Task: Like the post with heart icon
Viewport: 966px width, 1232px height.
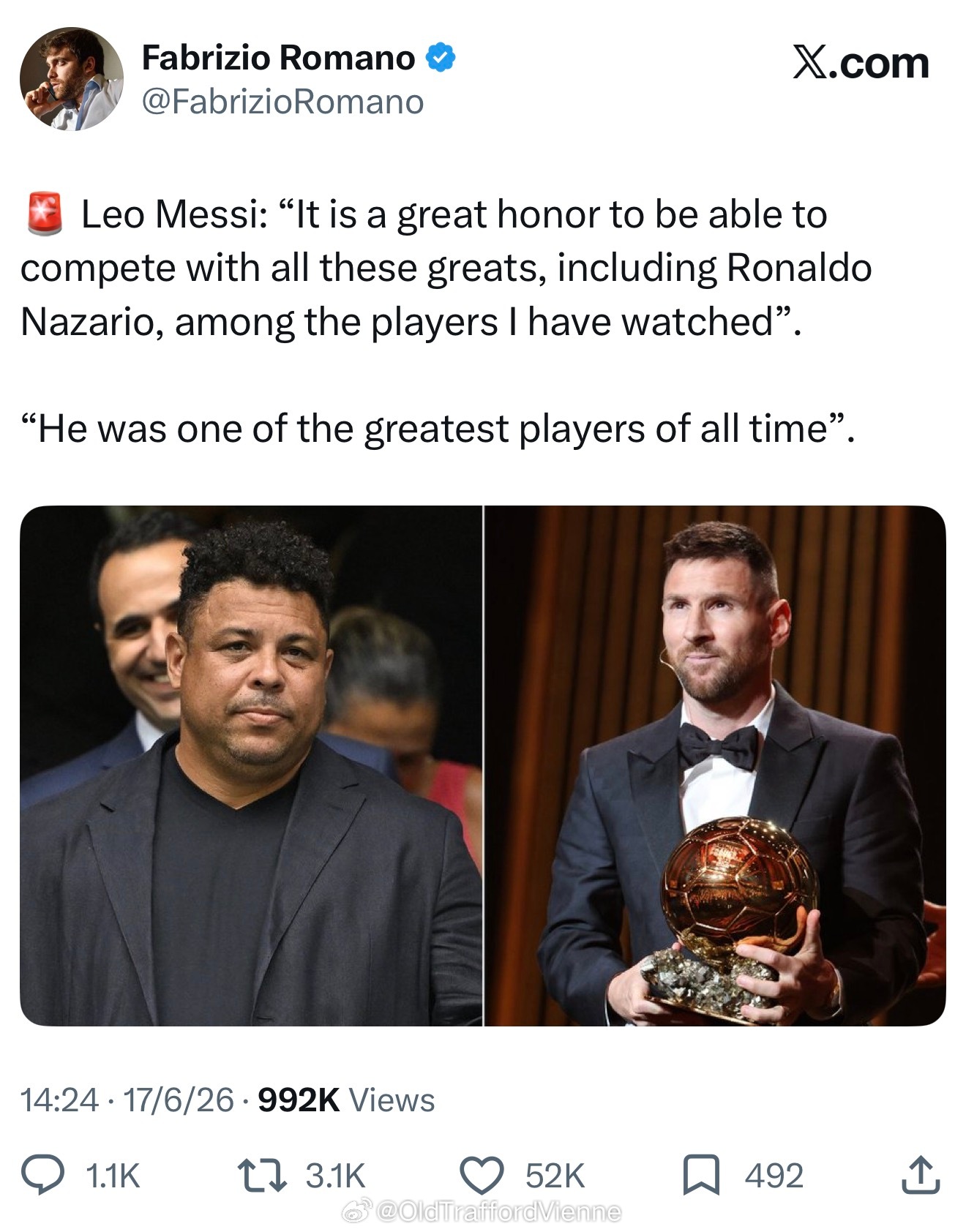Action: 481,1176
